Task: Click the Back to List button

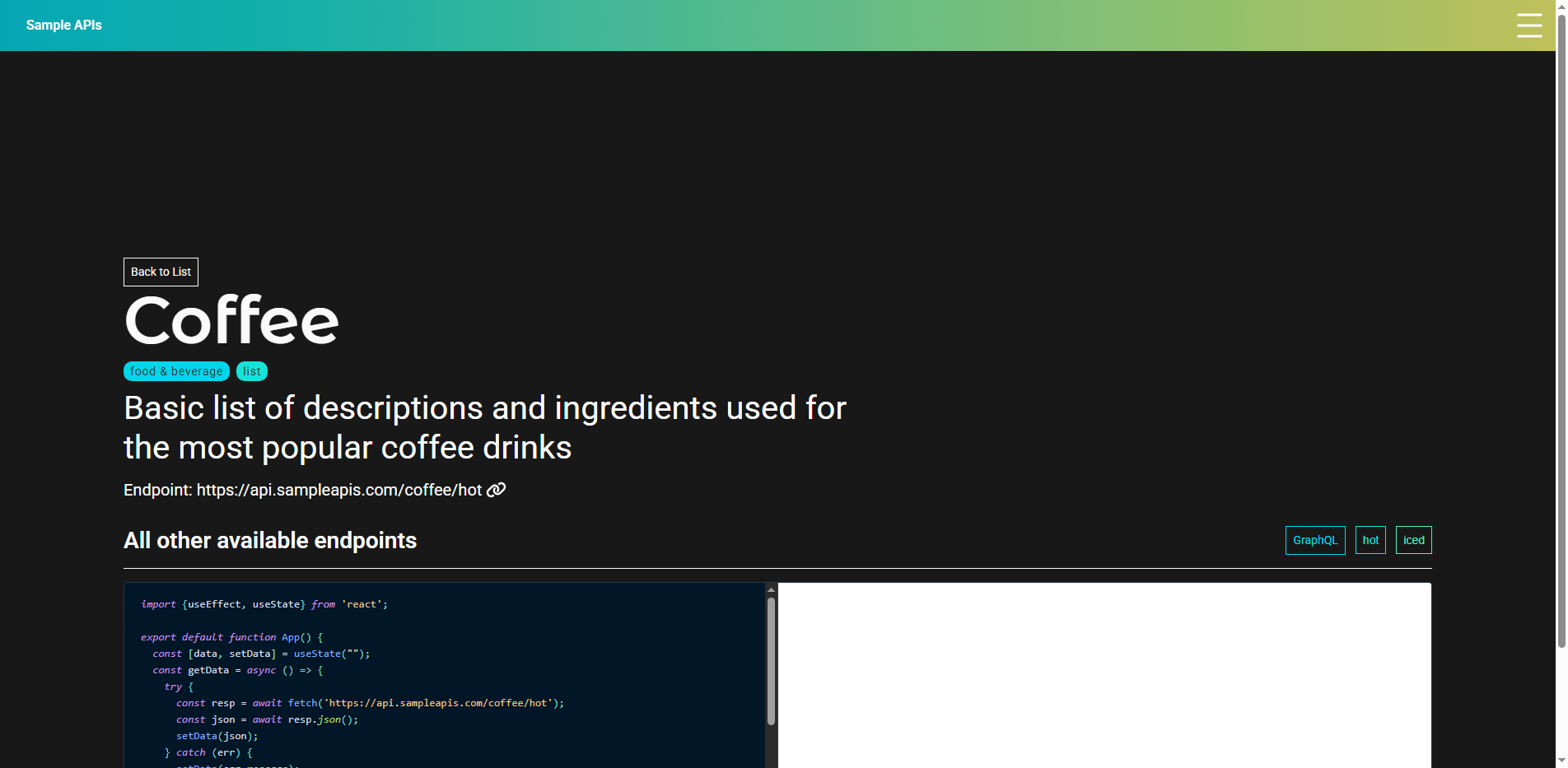Action: pos(160,272)
